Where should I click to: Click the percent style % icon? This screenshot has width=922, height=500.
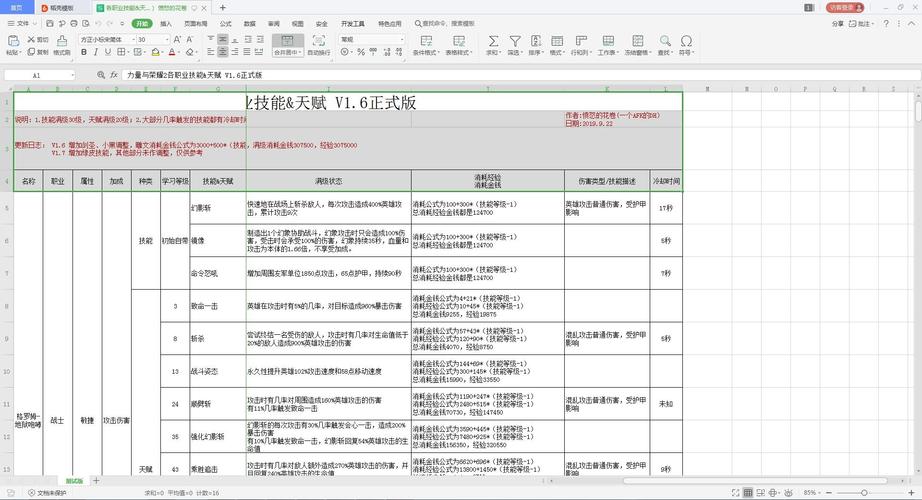pyautogui.click(x=361, y=52)
